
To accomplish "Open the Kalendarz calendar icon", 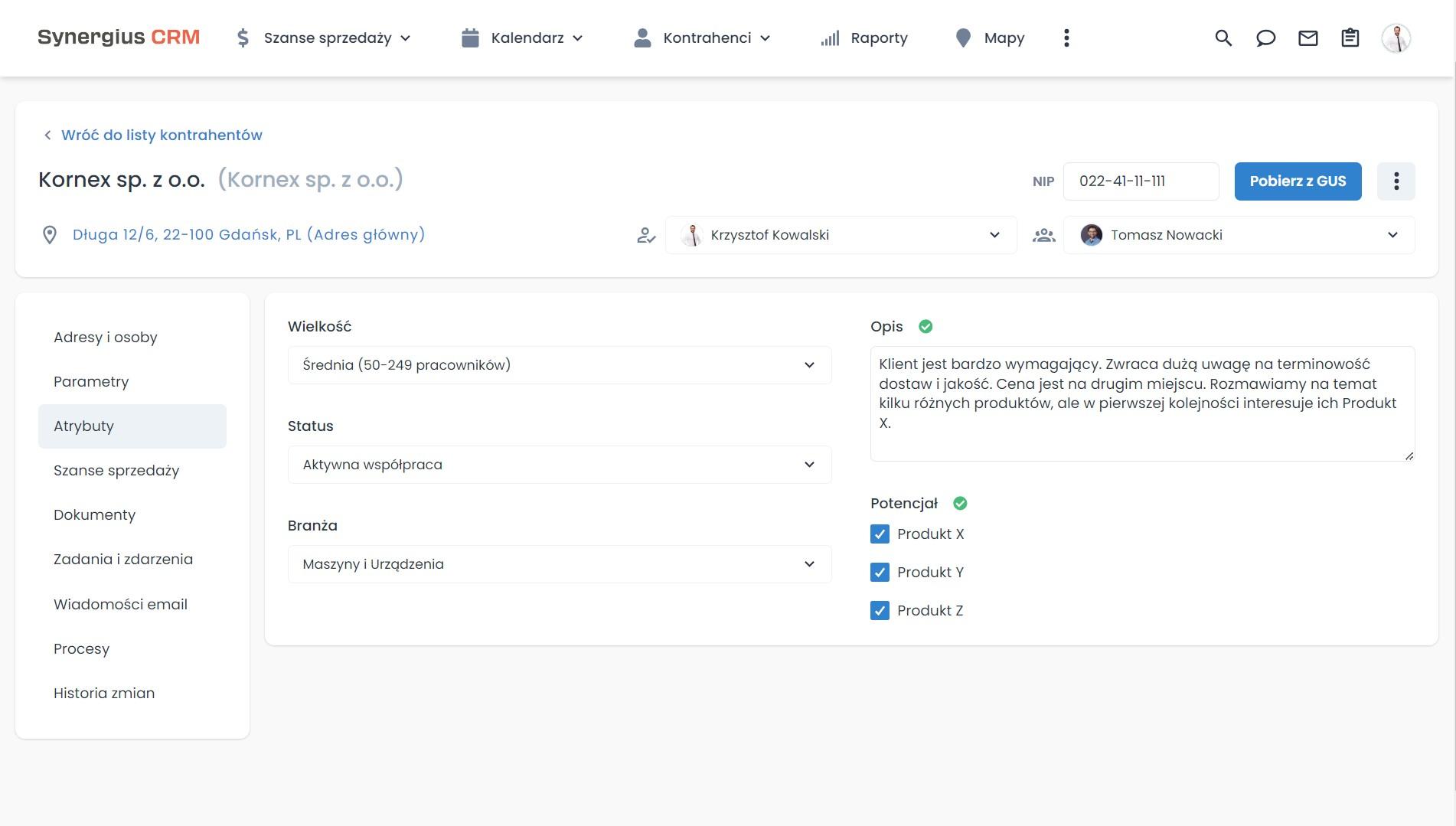I will [x=470, y=38].
